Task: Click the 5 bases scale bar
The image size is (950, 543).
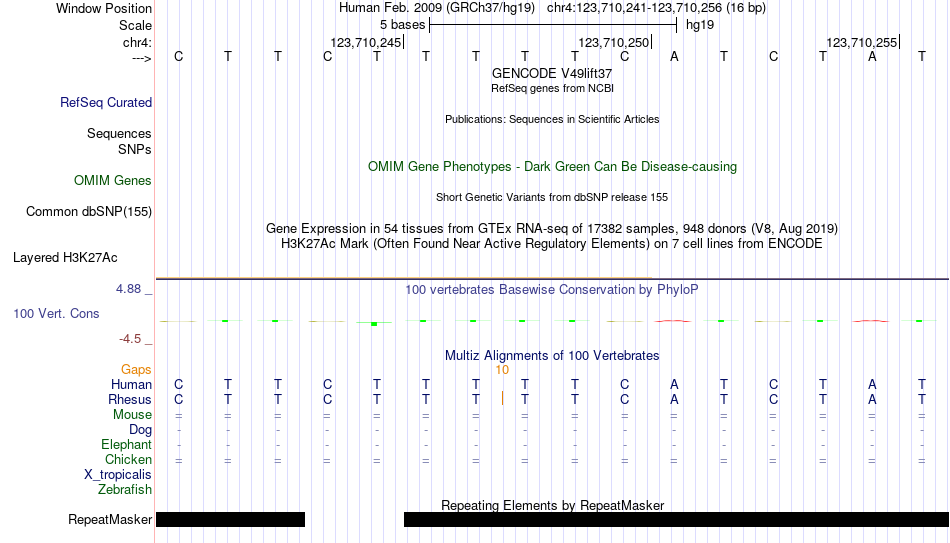Action: 553,25
